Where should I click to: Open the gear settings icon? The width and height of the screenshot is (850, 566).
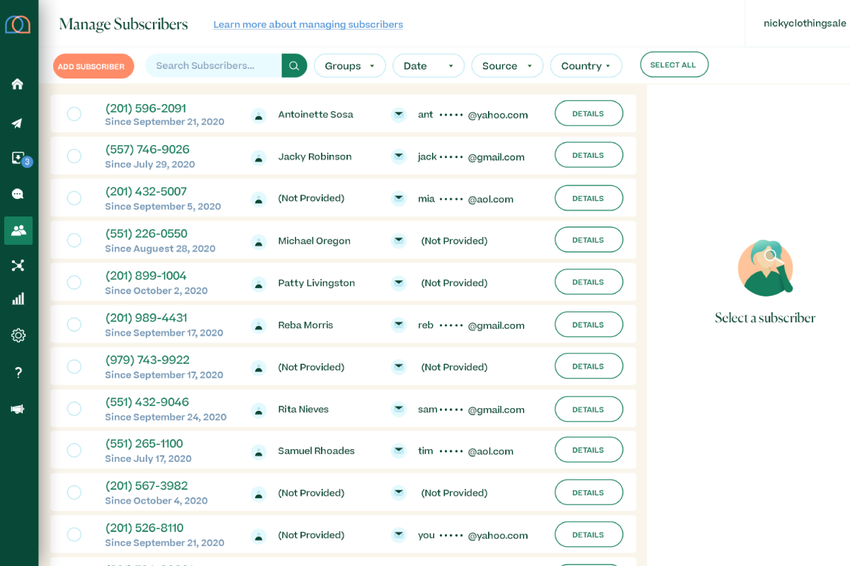click(18, 336)
